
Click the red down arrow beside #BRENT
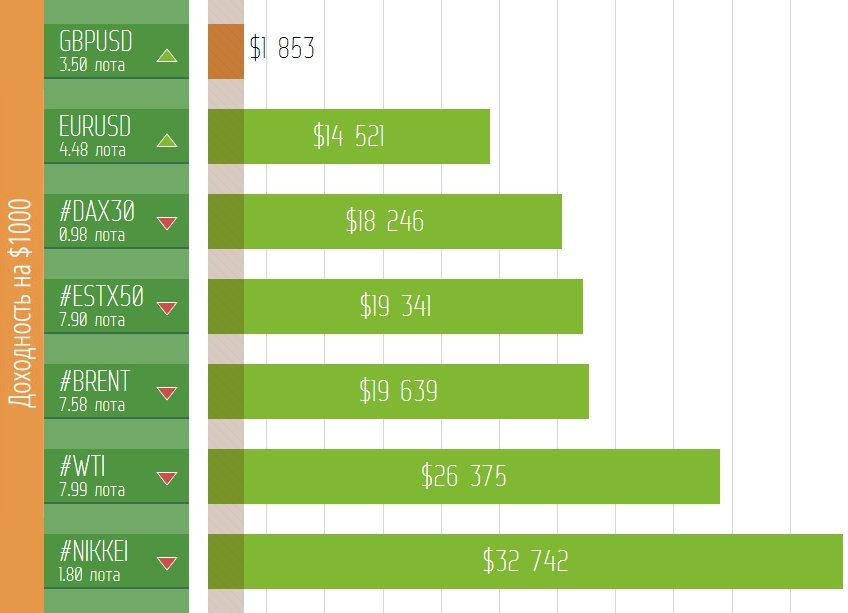pyautogui.click(x=167, y=392)
